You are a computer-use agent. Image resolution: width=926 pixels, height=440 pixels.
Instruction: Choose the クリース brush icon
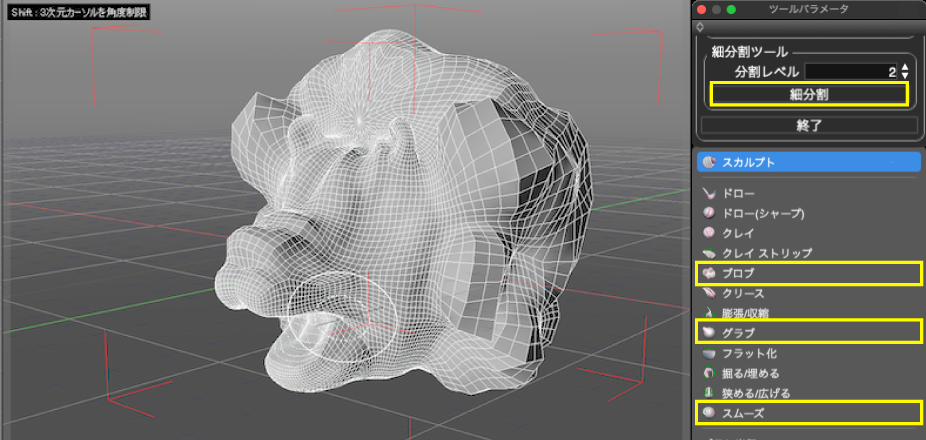[708, 293]
